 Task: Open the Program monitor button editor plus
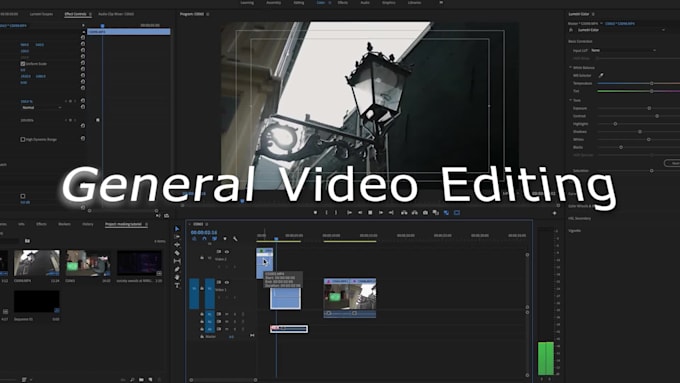(554, 213)
